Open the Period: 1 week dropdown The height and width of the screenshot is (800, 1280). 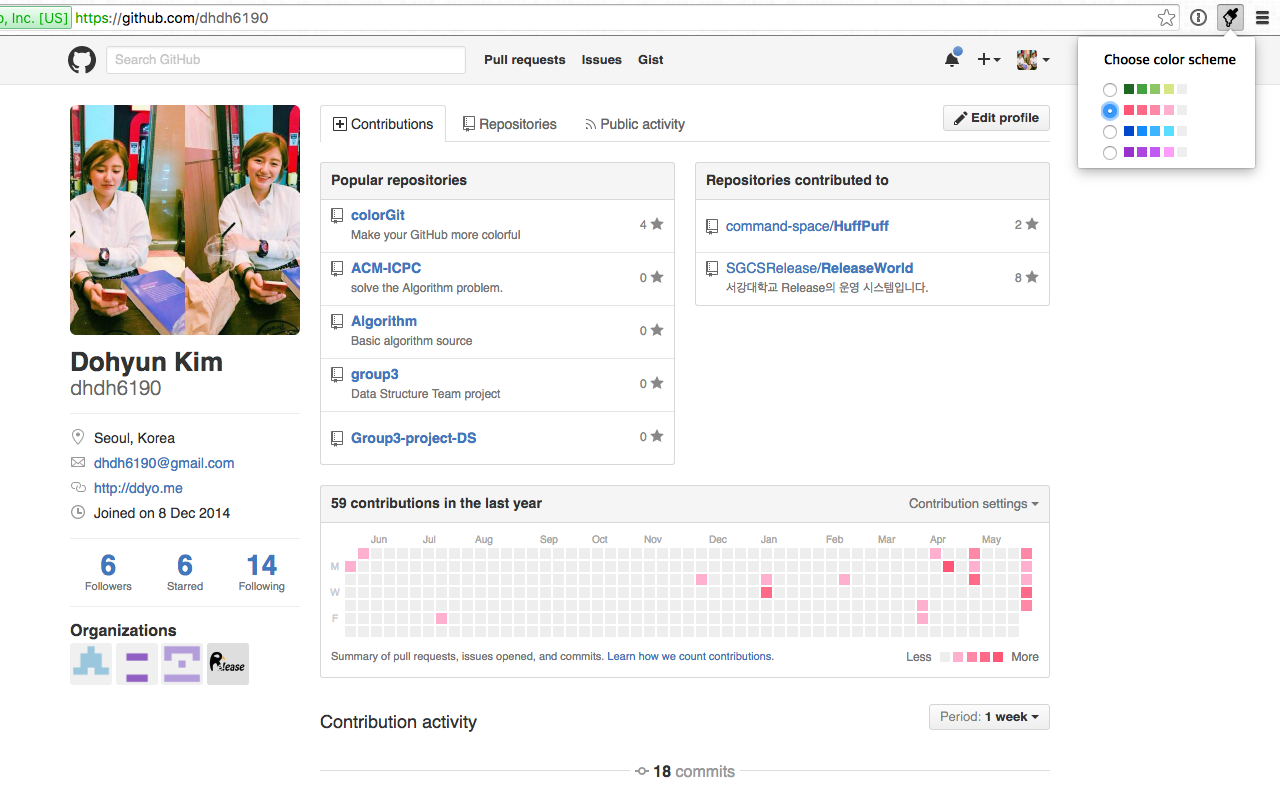coord(989,717)
